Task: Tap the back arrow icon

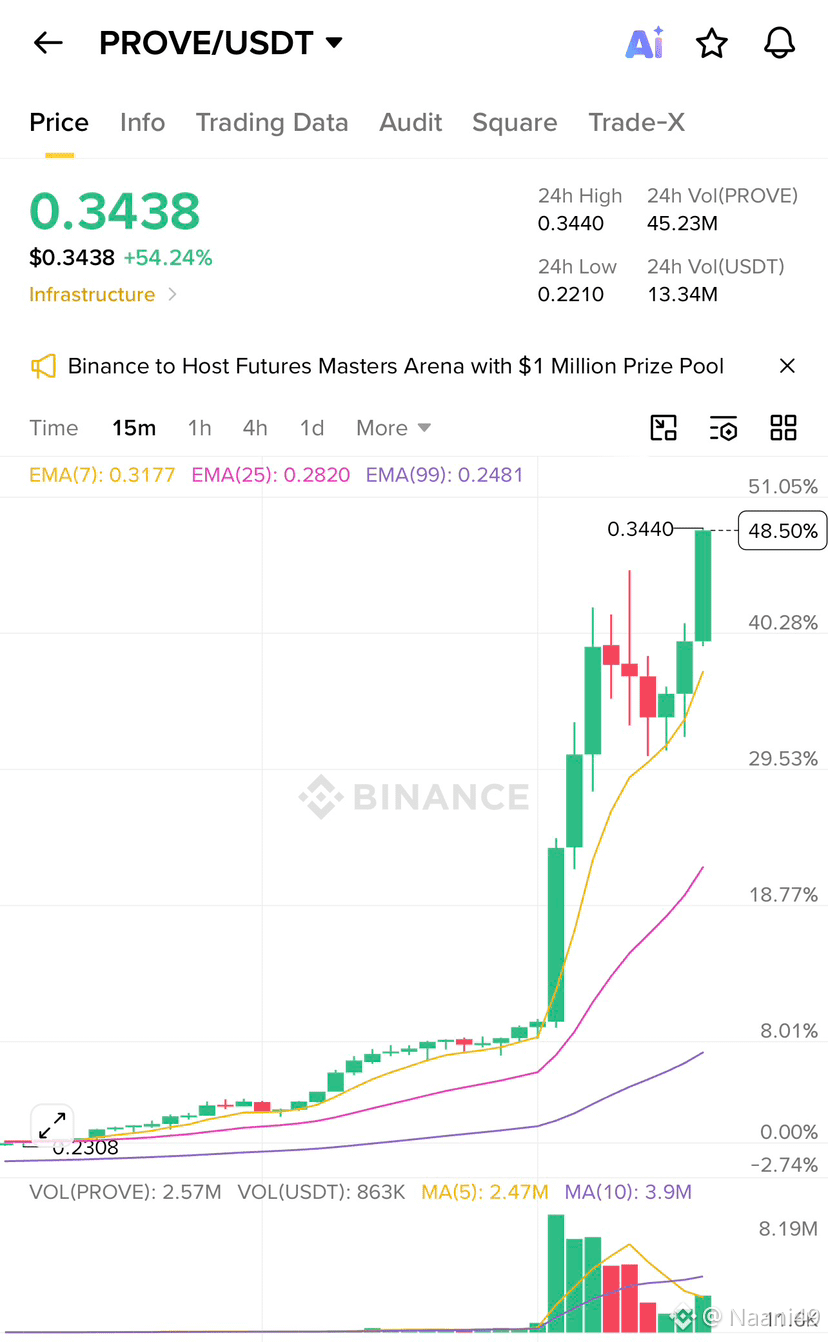Action: pos(48,43)
